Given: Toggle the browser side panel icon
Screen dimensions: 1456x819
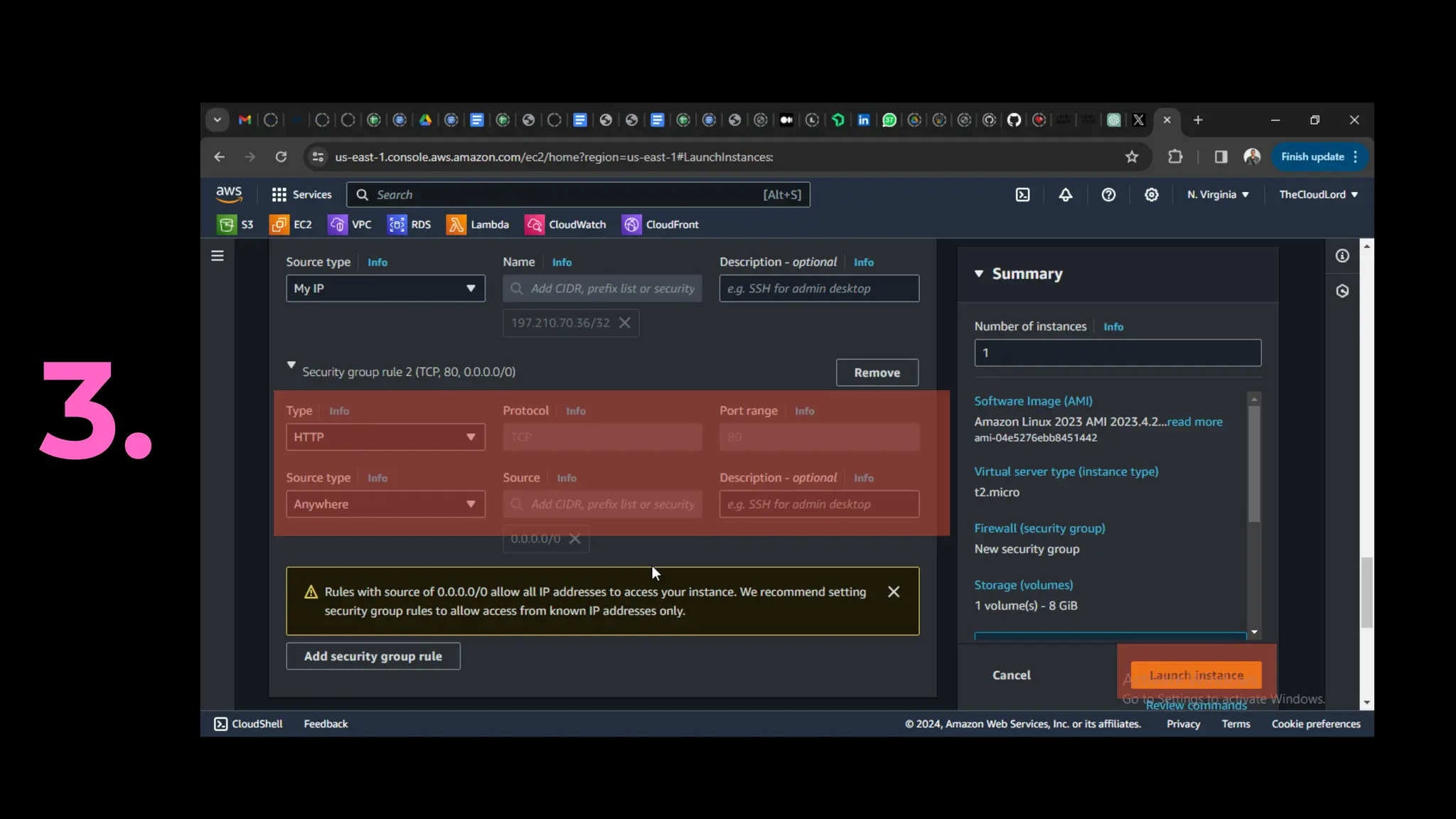Looking at the screenshot, I should click(1221, 157).
